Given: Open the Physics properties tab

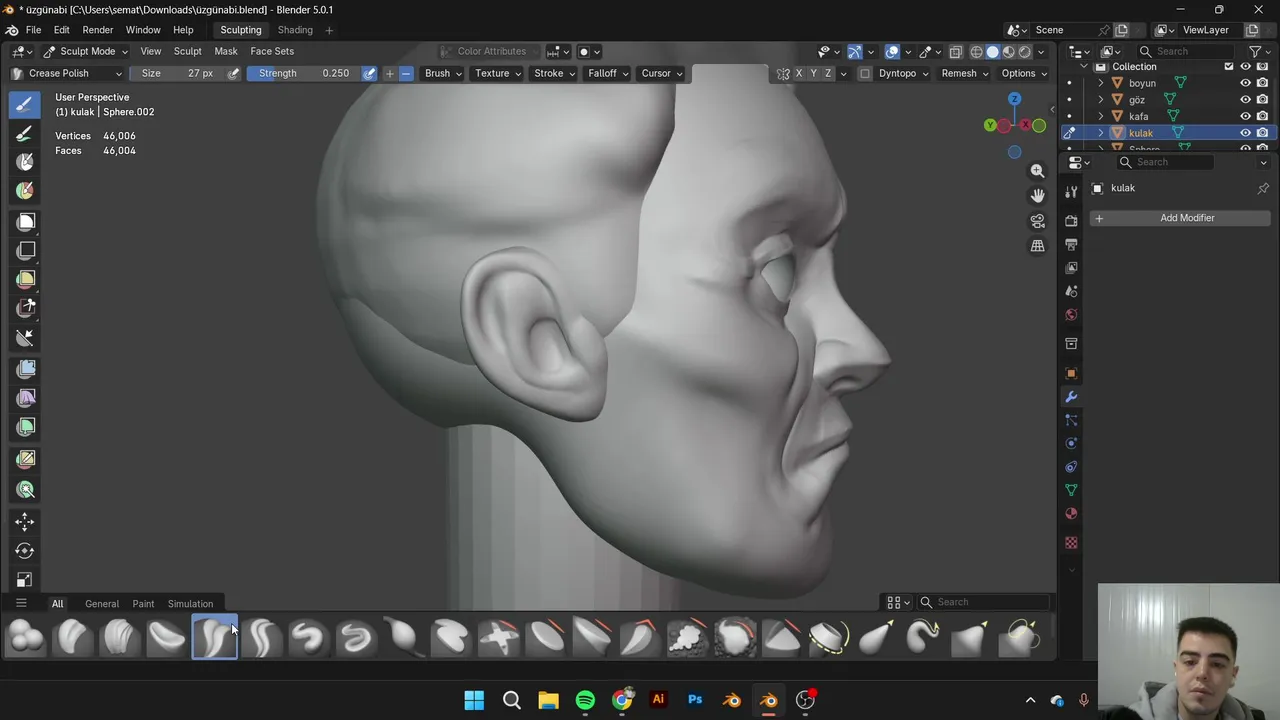Looking at the screenshot, I should tap(1071, 443).
